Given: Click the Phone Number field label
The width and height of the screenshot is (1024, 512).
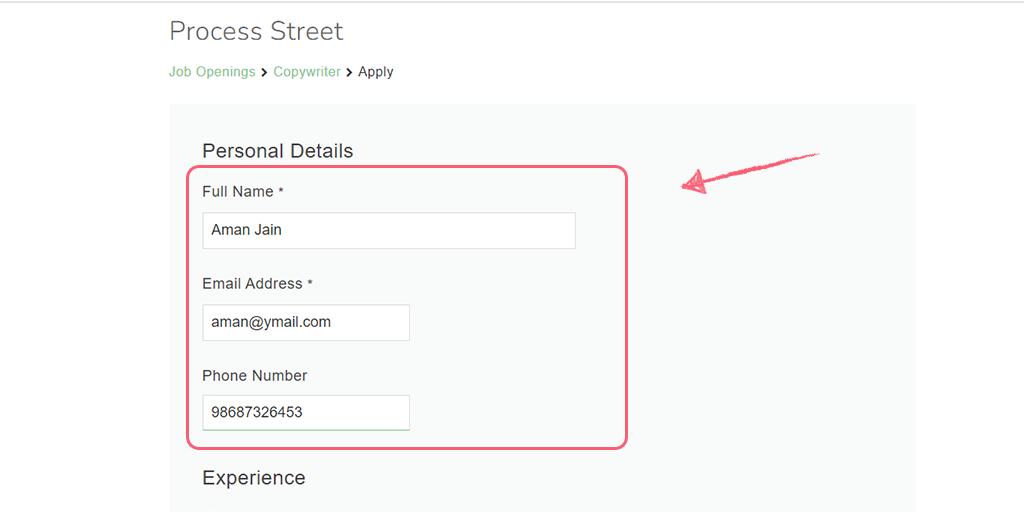Looking at the screenshot, I should point(255,376).
